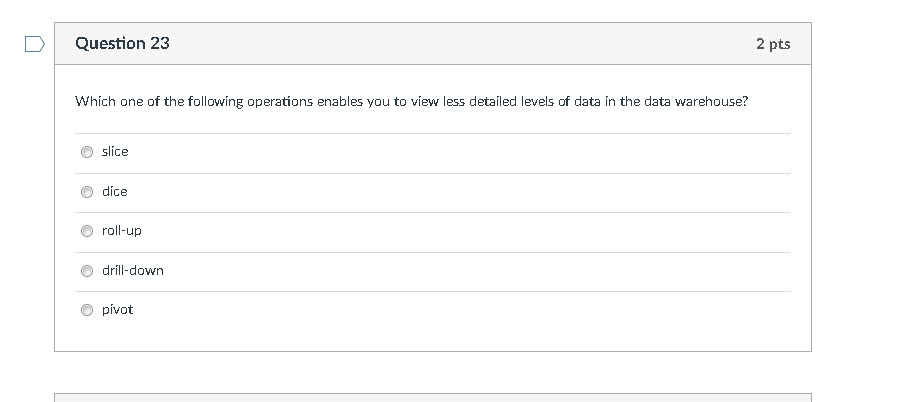Image resolution: width=918 pixels, height=402 pixels.
Task: Click the word "warehouse?" in the prompt
Action: (713, 102)
